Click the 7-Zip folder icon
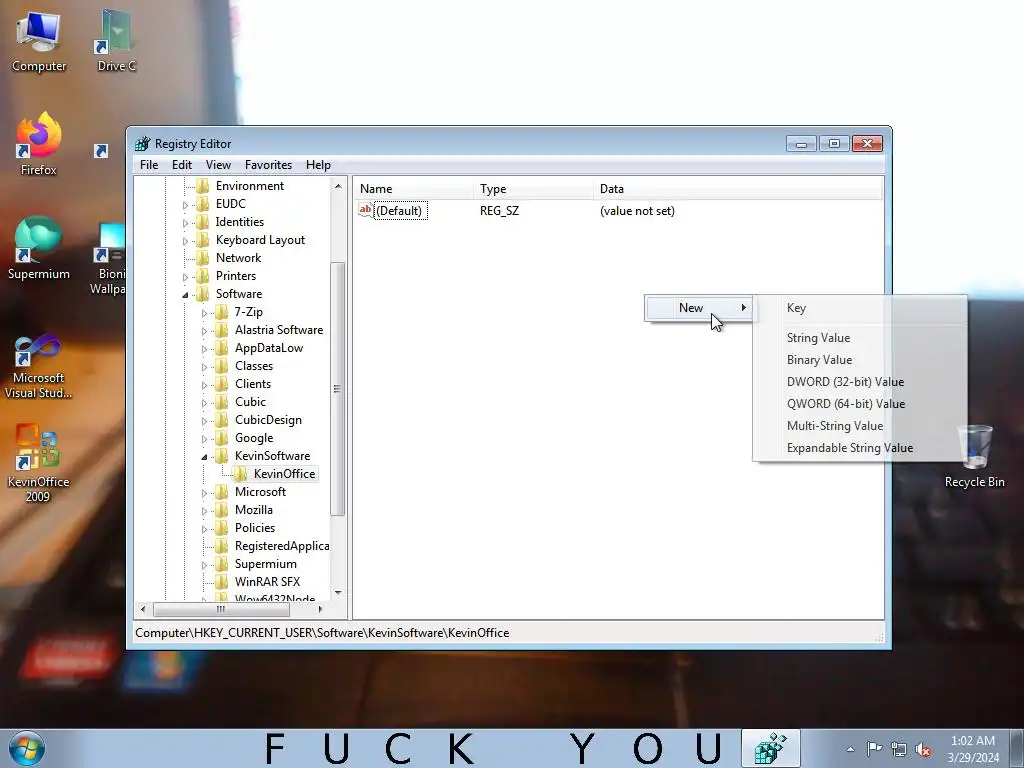 coord(222,312)
